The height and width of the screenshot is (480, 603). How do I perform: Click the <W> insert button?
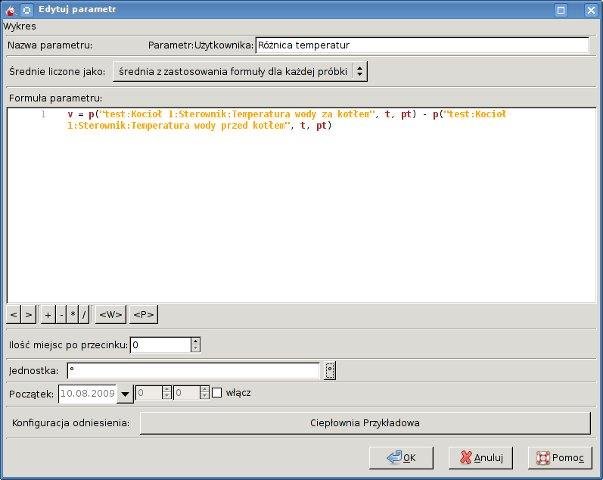[110, 315]
